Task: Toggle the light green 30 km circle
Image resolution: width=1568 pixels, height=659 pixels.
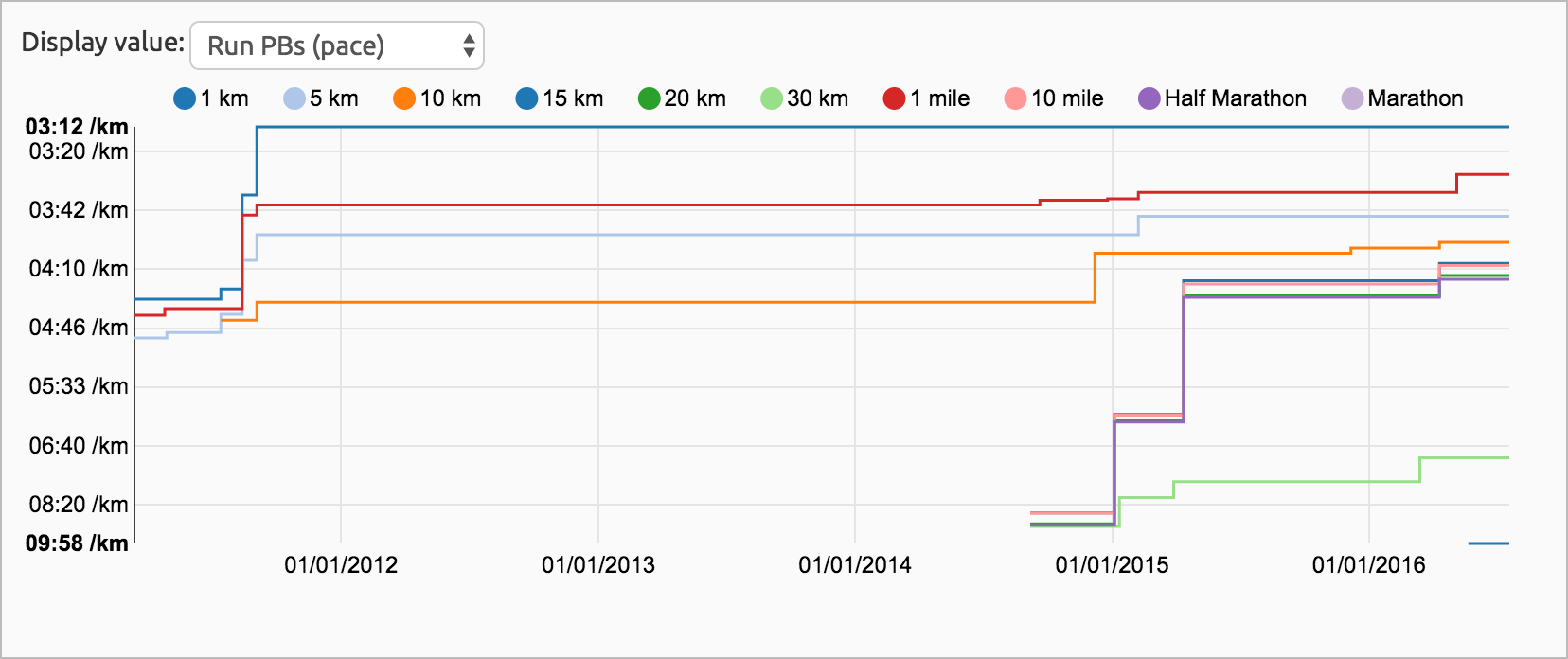Action: tap(772, 98)
